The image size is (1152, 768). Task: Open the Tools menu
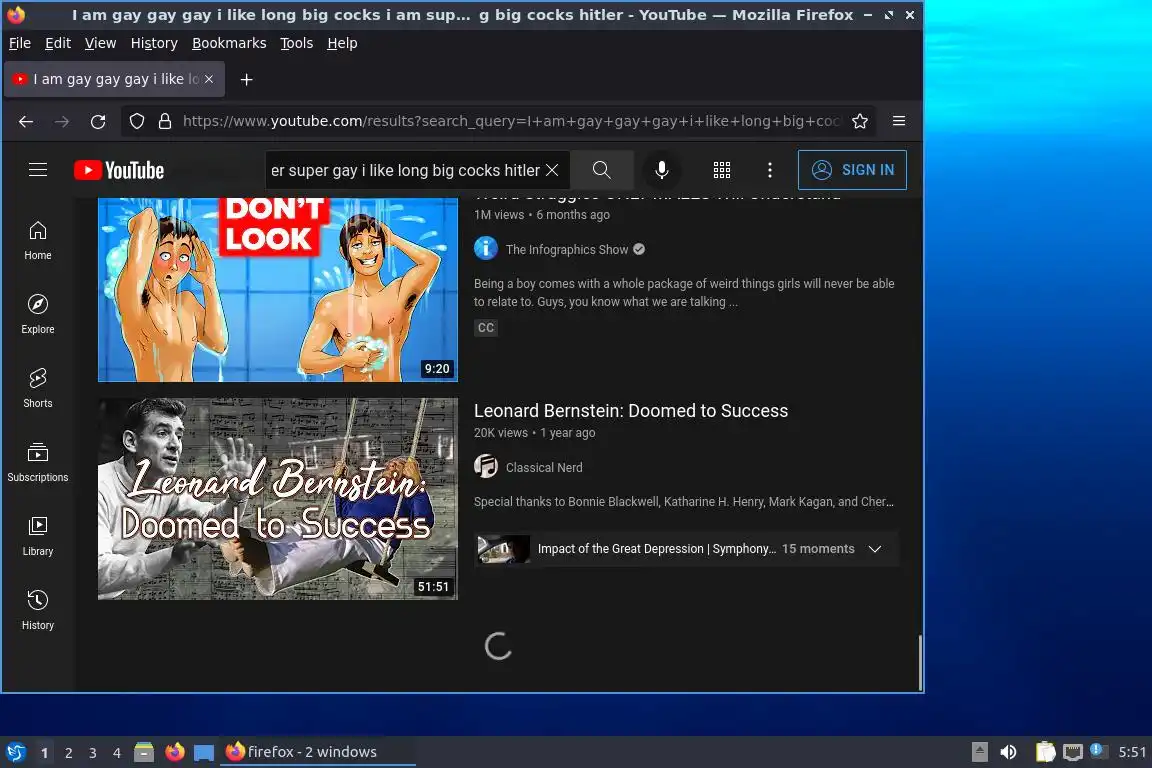click(297, 43)
